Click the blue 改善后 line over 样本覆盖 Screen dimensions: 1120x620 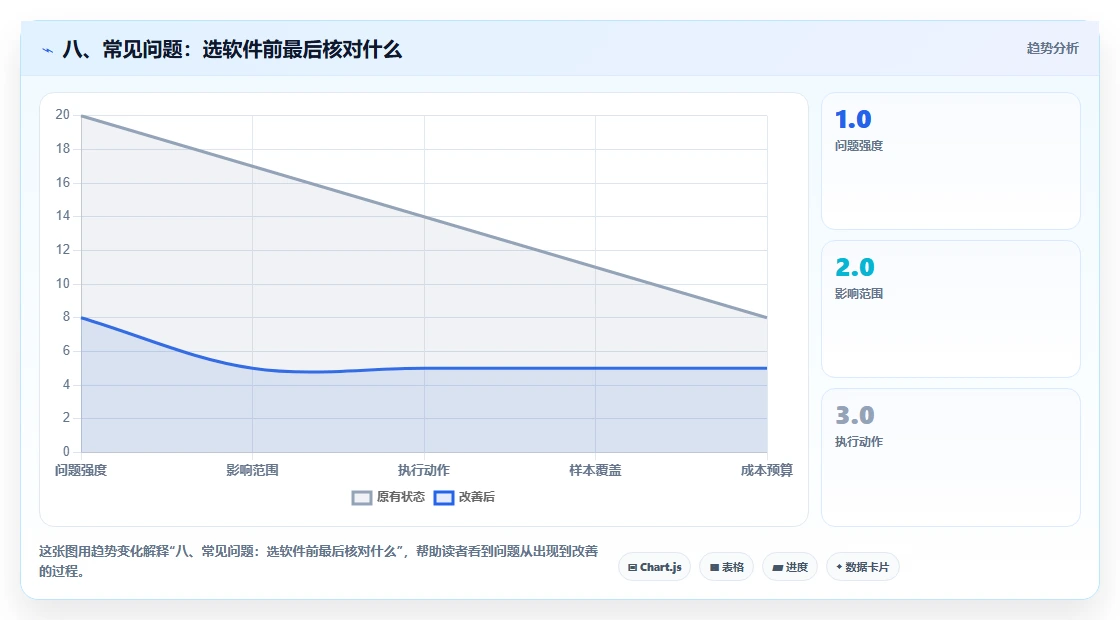(595, 369)
